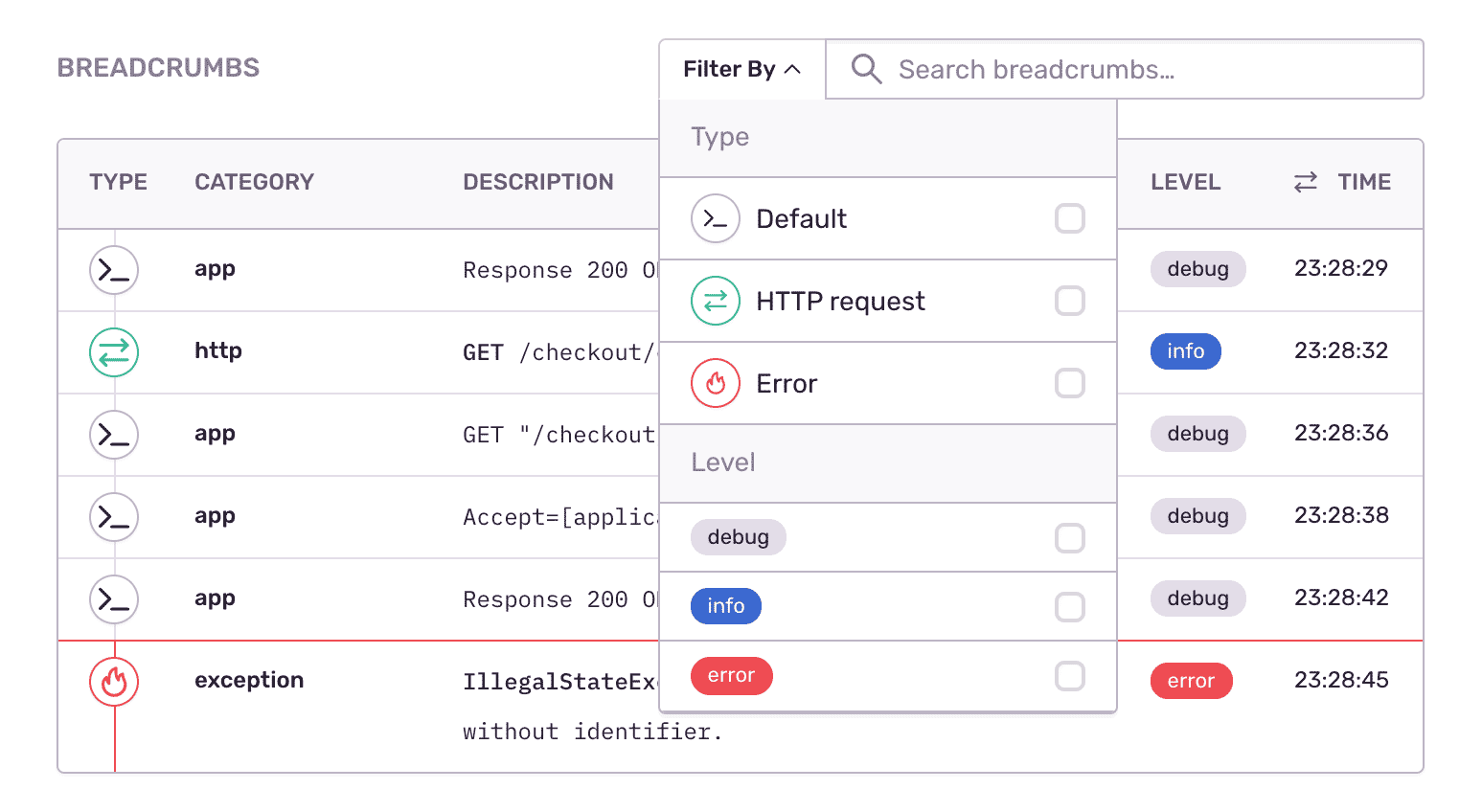Click the HTTP request icon in the filter dropdown
The height and width of the screenshot is (812, 1482).
(715, 301)
